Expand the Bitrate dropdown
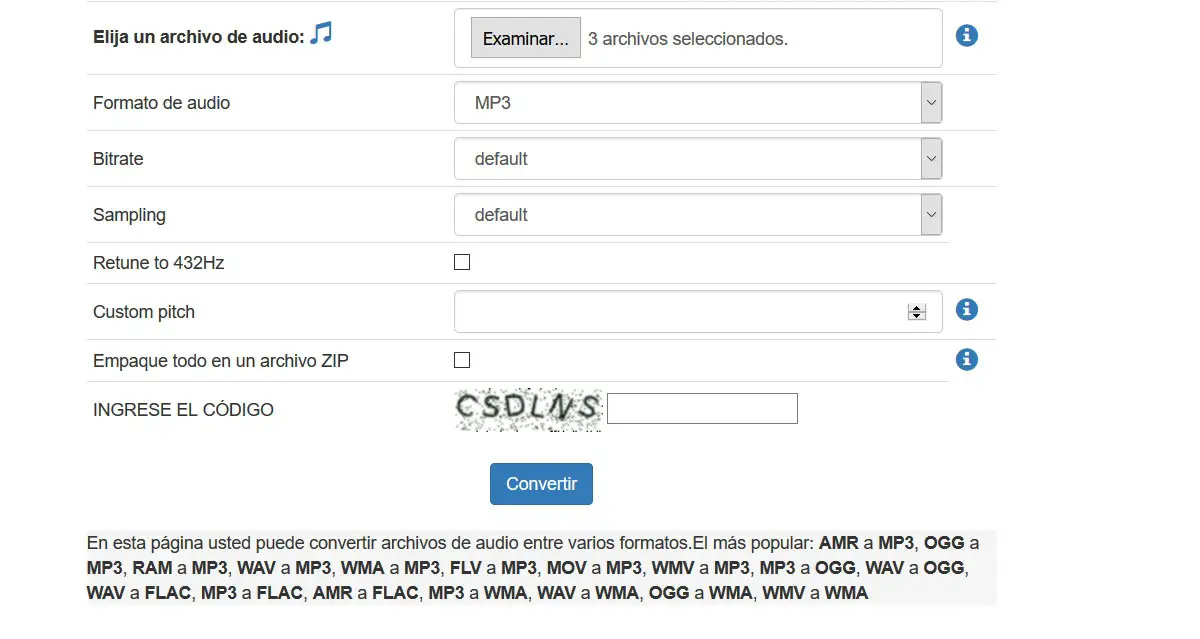Image resolution: width=1200 pixels, height=639 pixels. click(x=697, y=159)
